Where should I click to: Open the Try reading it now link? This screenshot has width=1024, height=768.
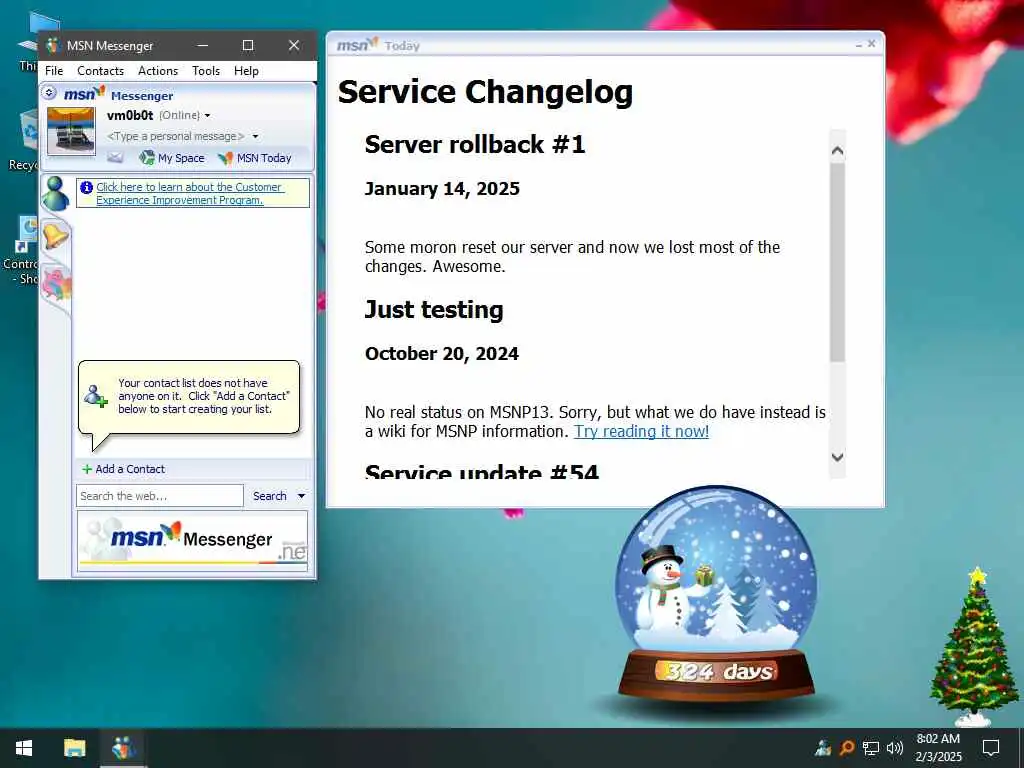click(x=641, y=431)
